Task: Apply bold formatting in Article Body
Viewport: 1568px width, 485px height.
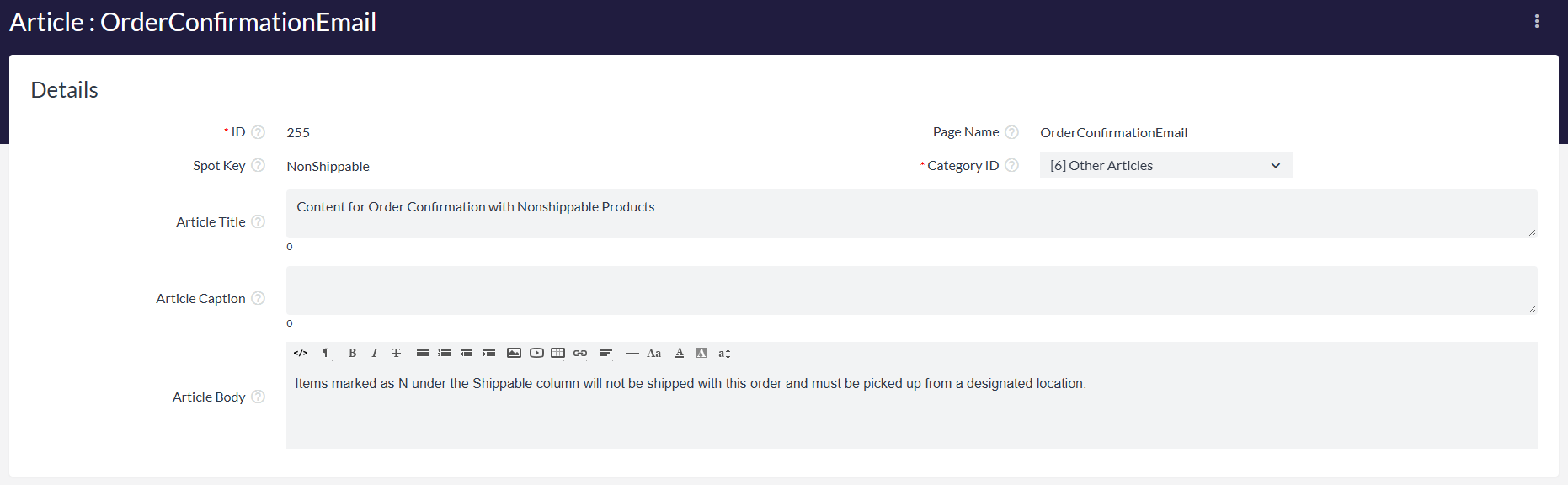Action: coord(352,354)
